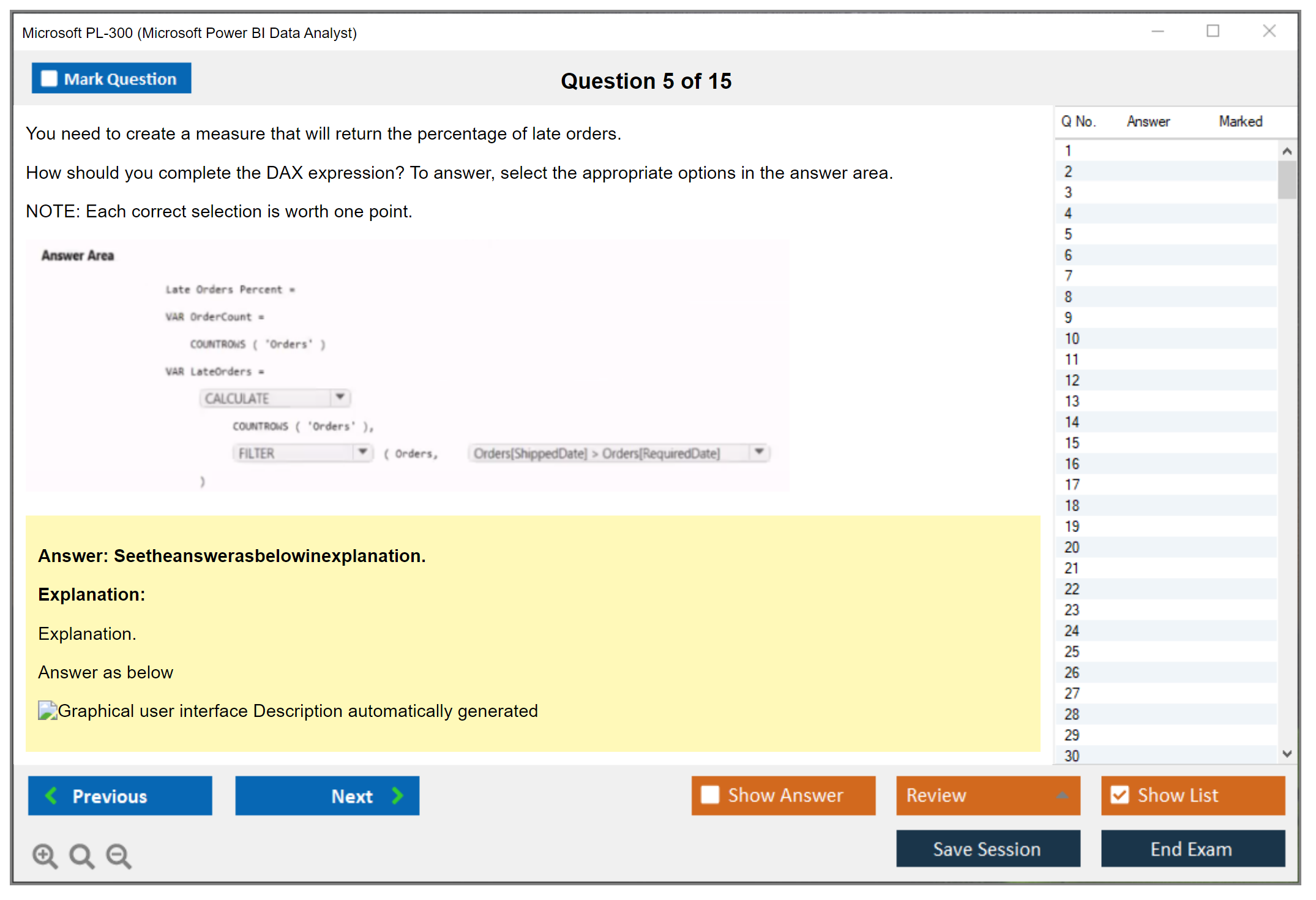Click the broken image icon in explanation
This screenshot has height=900, width=1316.
point(47,711)
